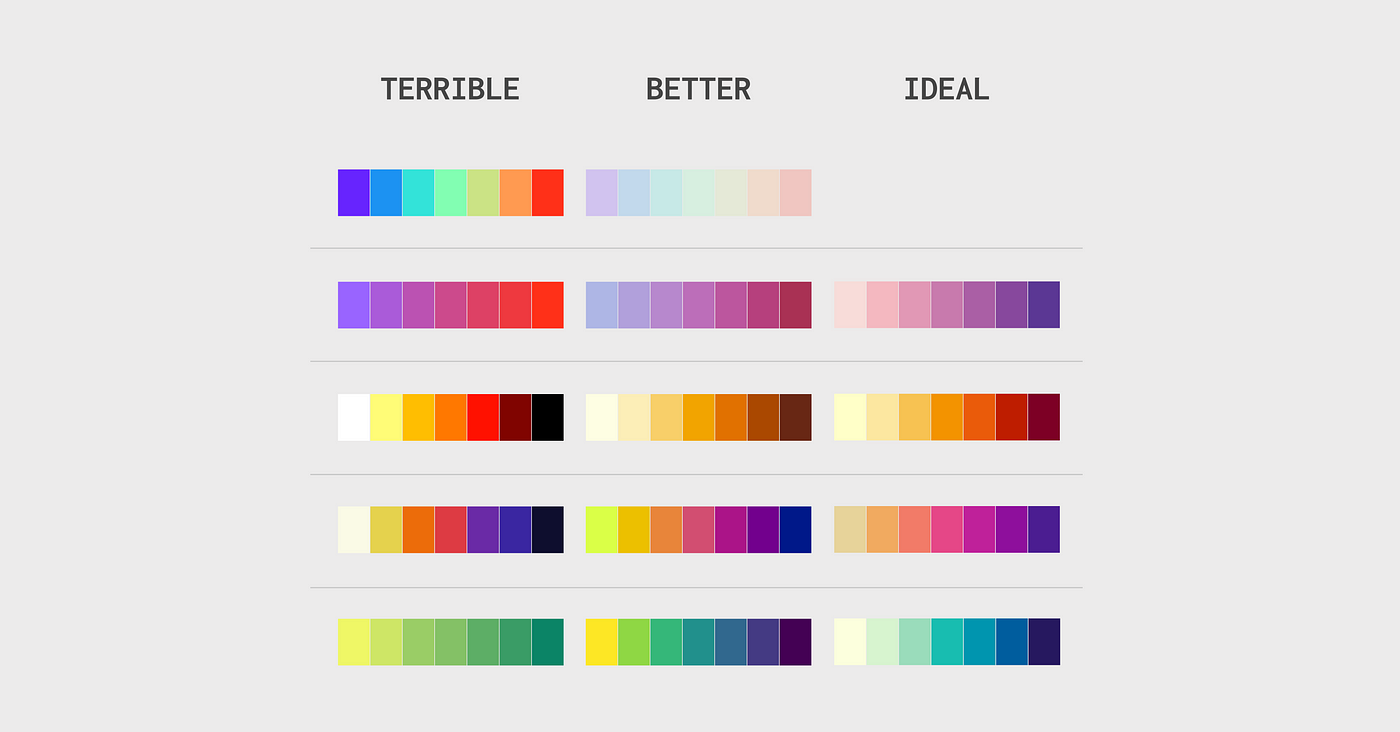Click the IDEAL column heading

946,89
